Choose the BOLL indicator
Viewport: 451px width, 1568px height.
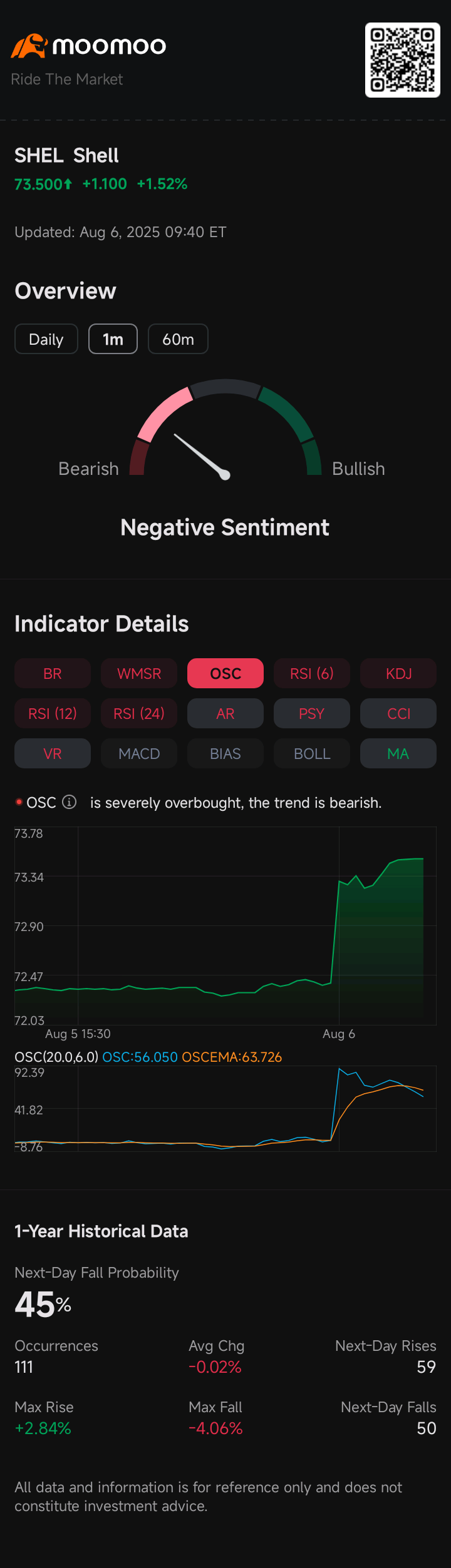312,753
